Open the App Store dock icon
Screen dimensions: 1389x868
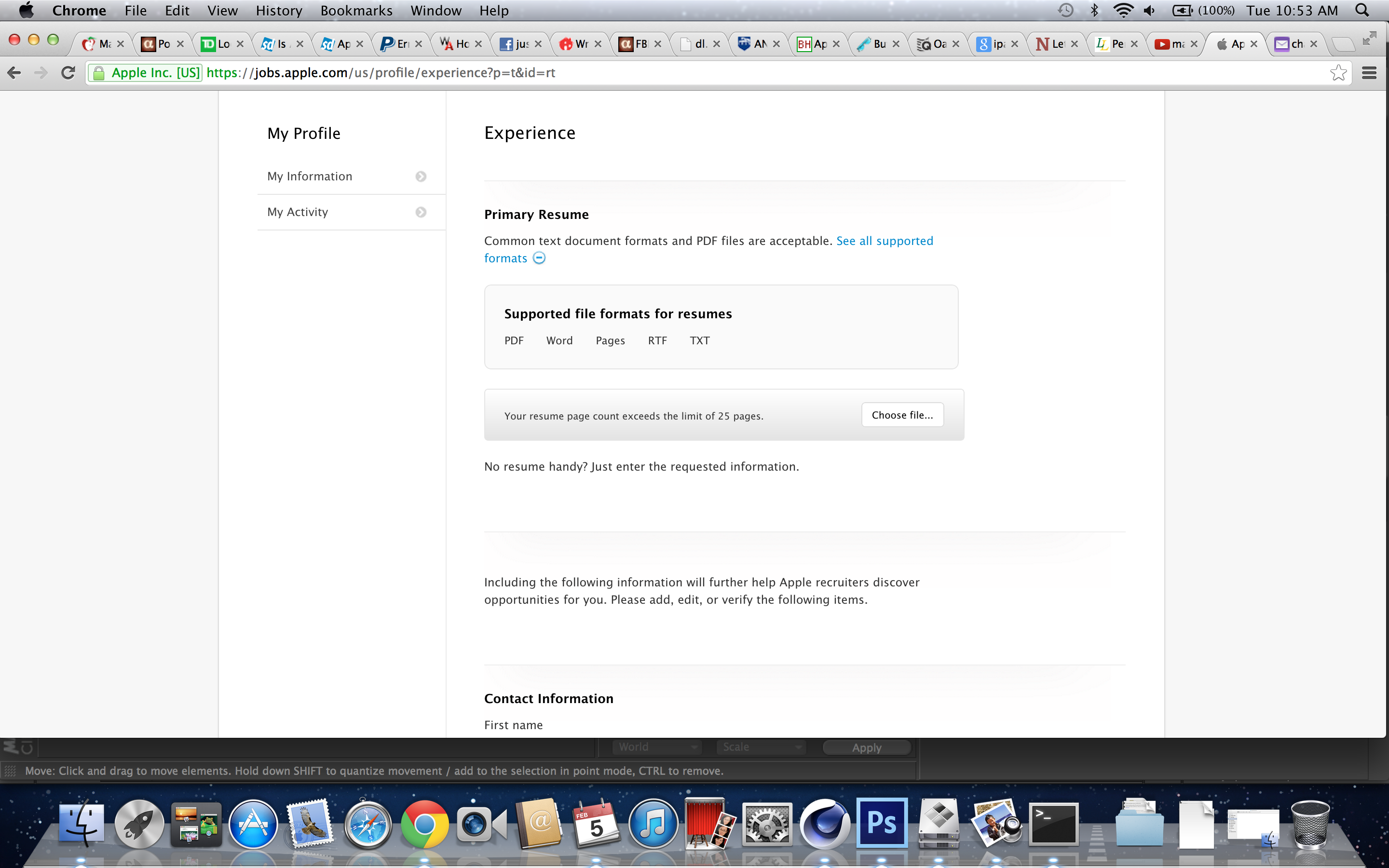(x=253, y=824)
